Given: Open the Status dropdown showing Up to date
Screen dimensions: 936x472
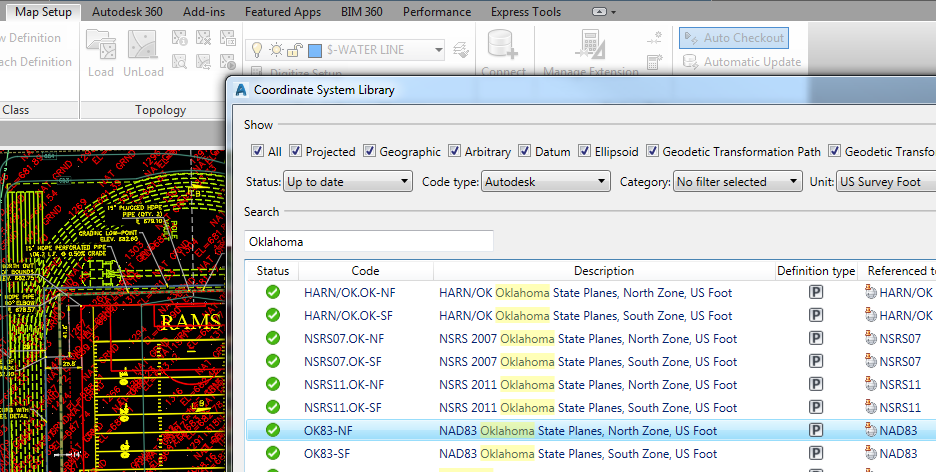Looking at the screenshot, I should click(x=347, y=181).
